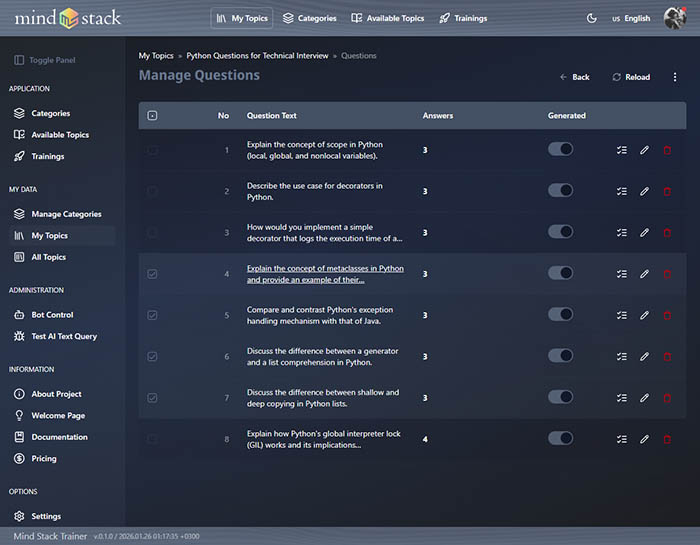700x545 pixels.
Task: Open answers list for GIL question
Action: (621, 439)
